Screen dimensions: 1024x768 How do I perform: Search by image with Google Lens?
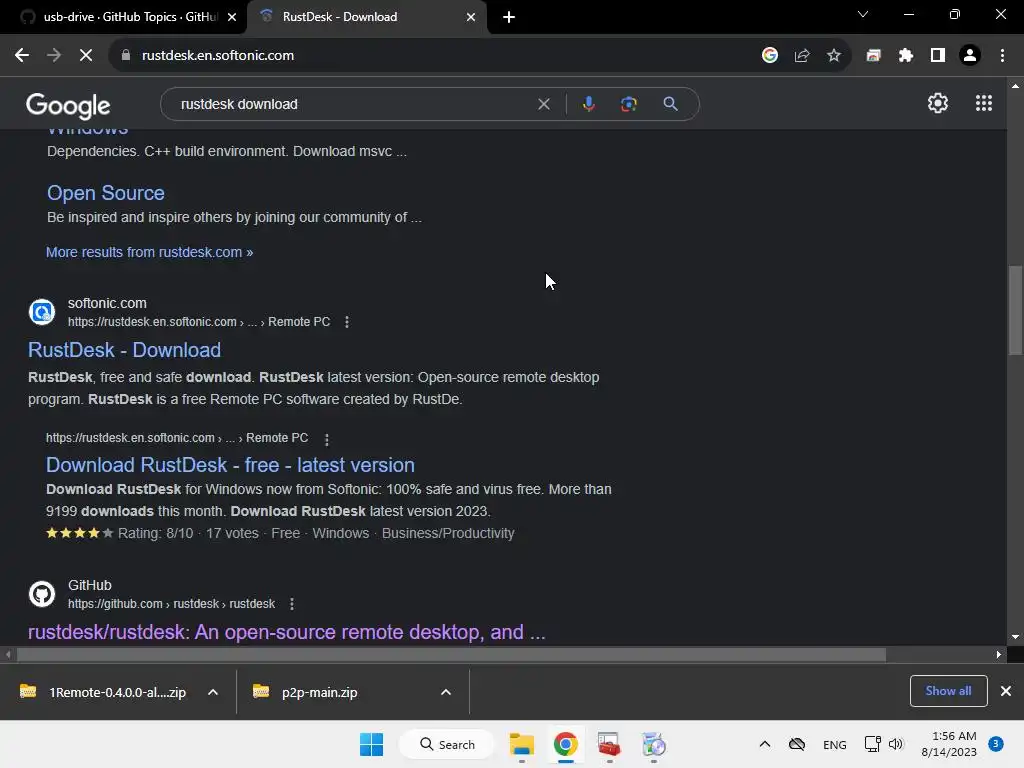(629, 104)
